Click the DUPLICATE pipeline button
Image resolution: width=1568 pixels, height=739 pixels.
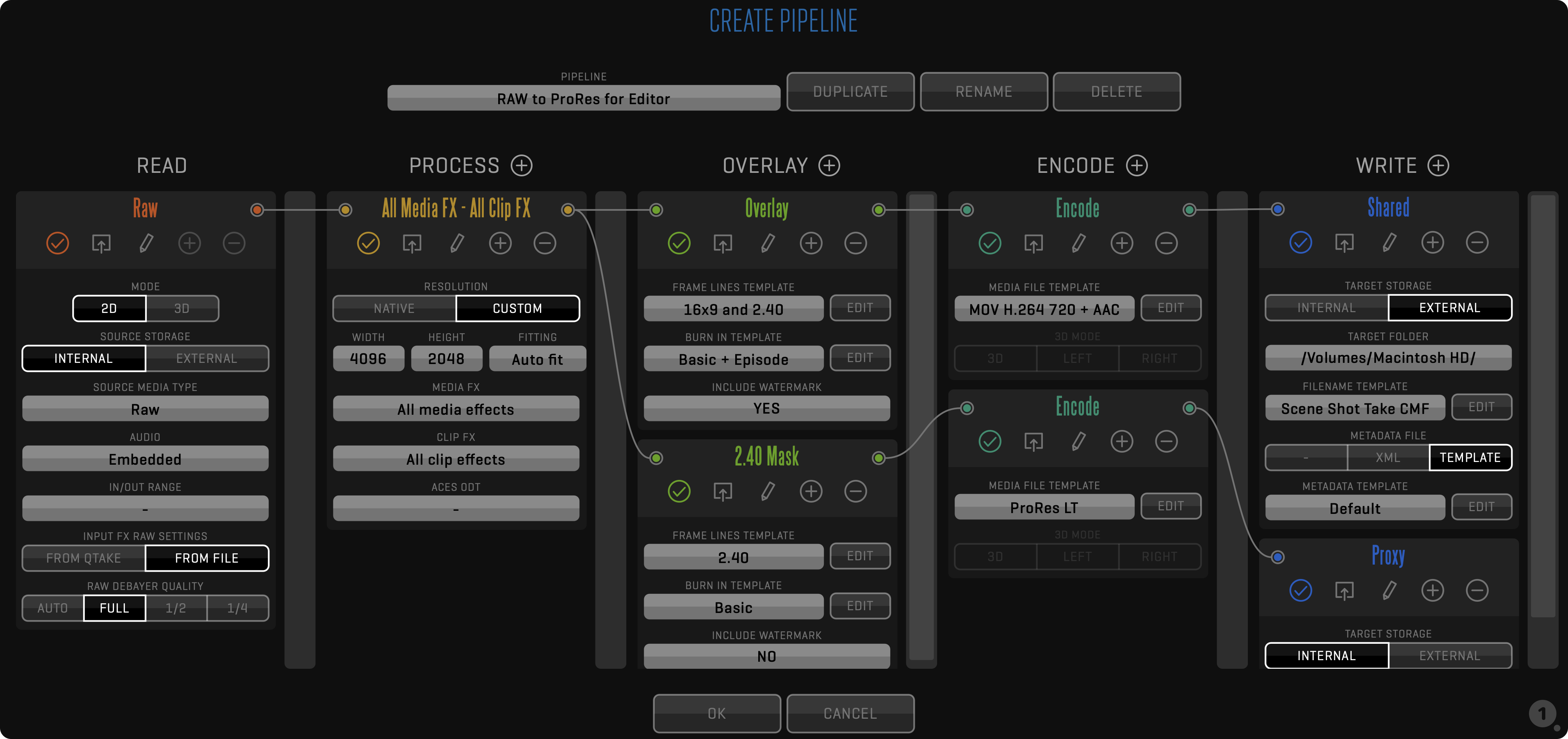pyautogui.click(x=850, y=92)
